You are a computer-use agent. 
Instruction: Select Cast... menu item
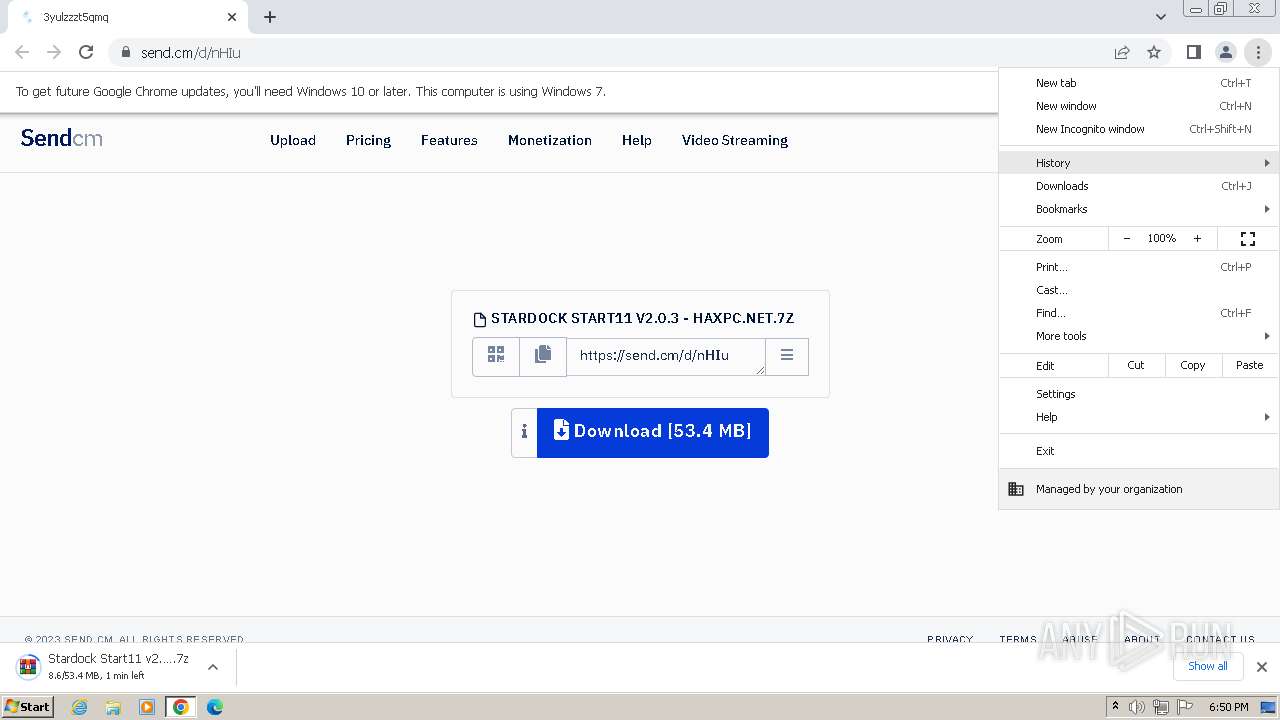pos(1139,290)
